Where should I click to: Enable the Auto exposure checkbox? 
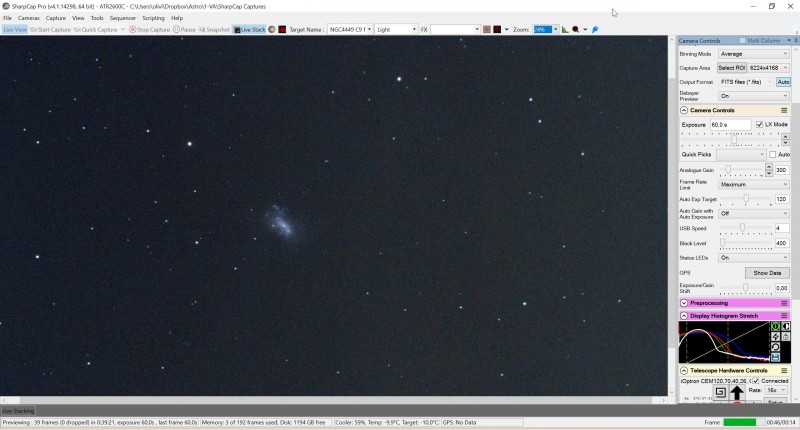[x=772, y=154]
